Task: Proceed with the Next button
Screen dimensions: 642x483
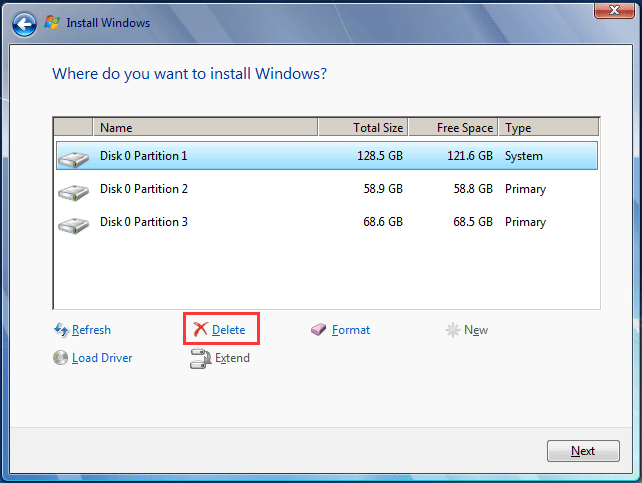Action: (583, 451)
